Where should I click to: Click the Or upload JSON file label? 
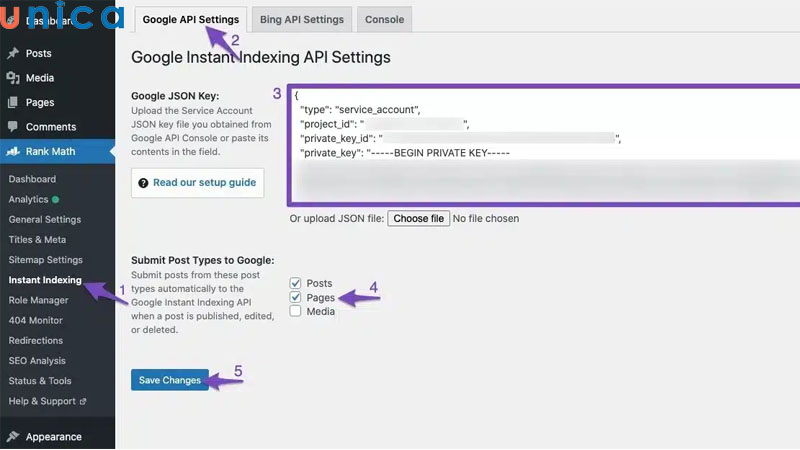point(337,218)
